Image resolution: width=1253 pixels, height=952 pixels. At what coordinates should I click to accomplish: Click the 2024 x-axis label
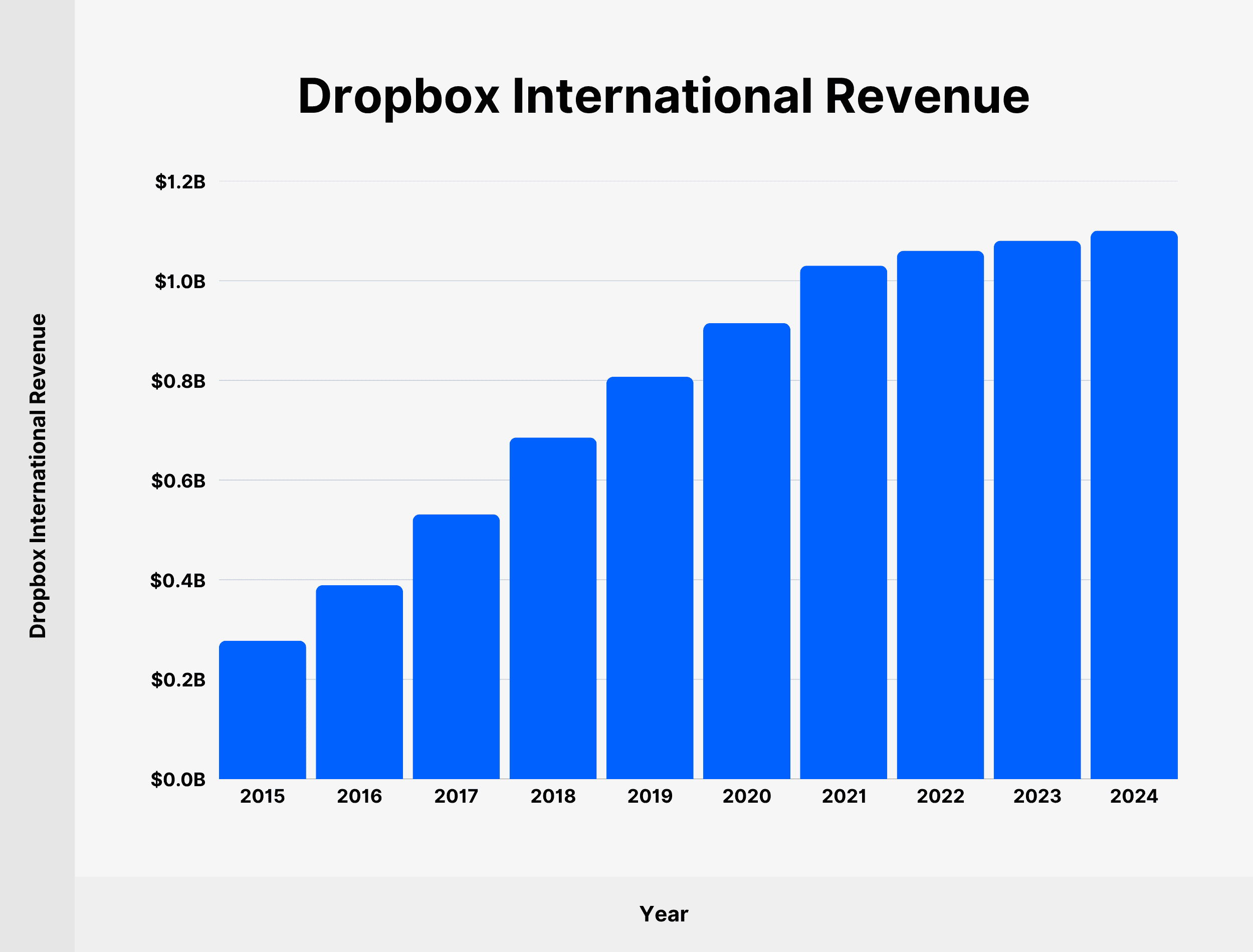pos(1134,796)
